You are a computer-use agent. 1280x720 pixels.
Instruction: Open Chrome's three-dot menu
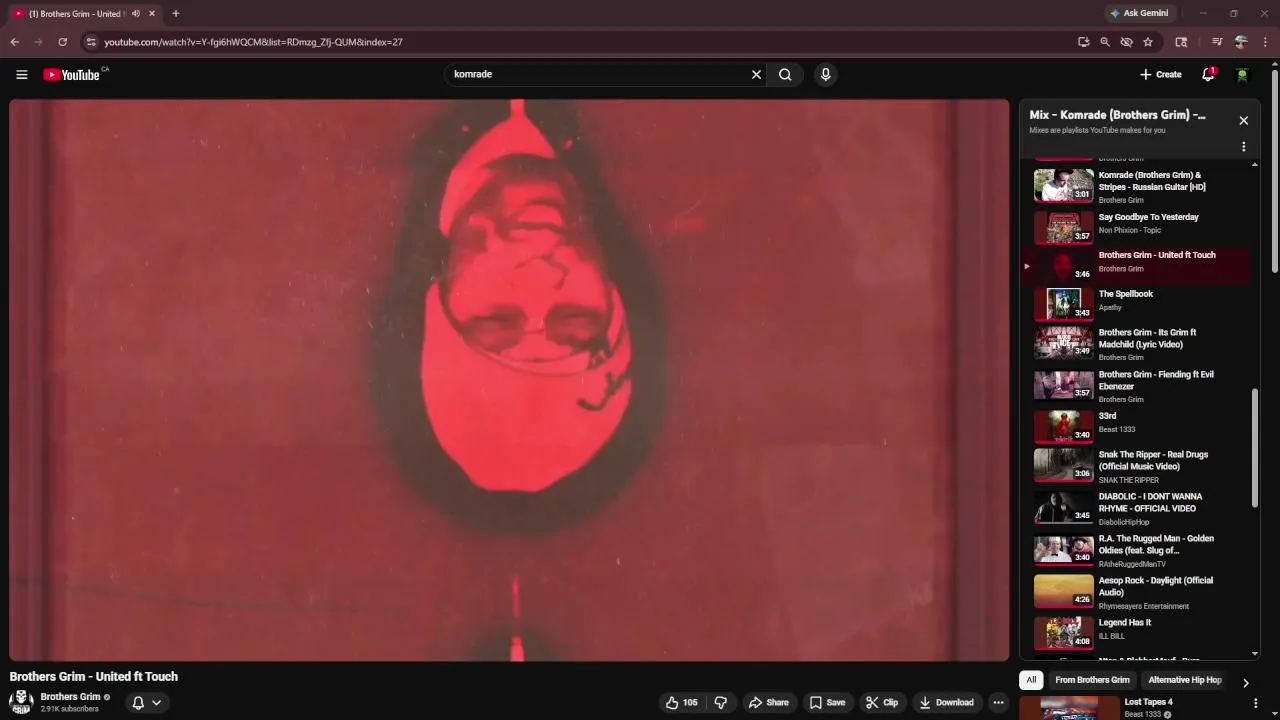point(1265,42)
